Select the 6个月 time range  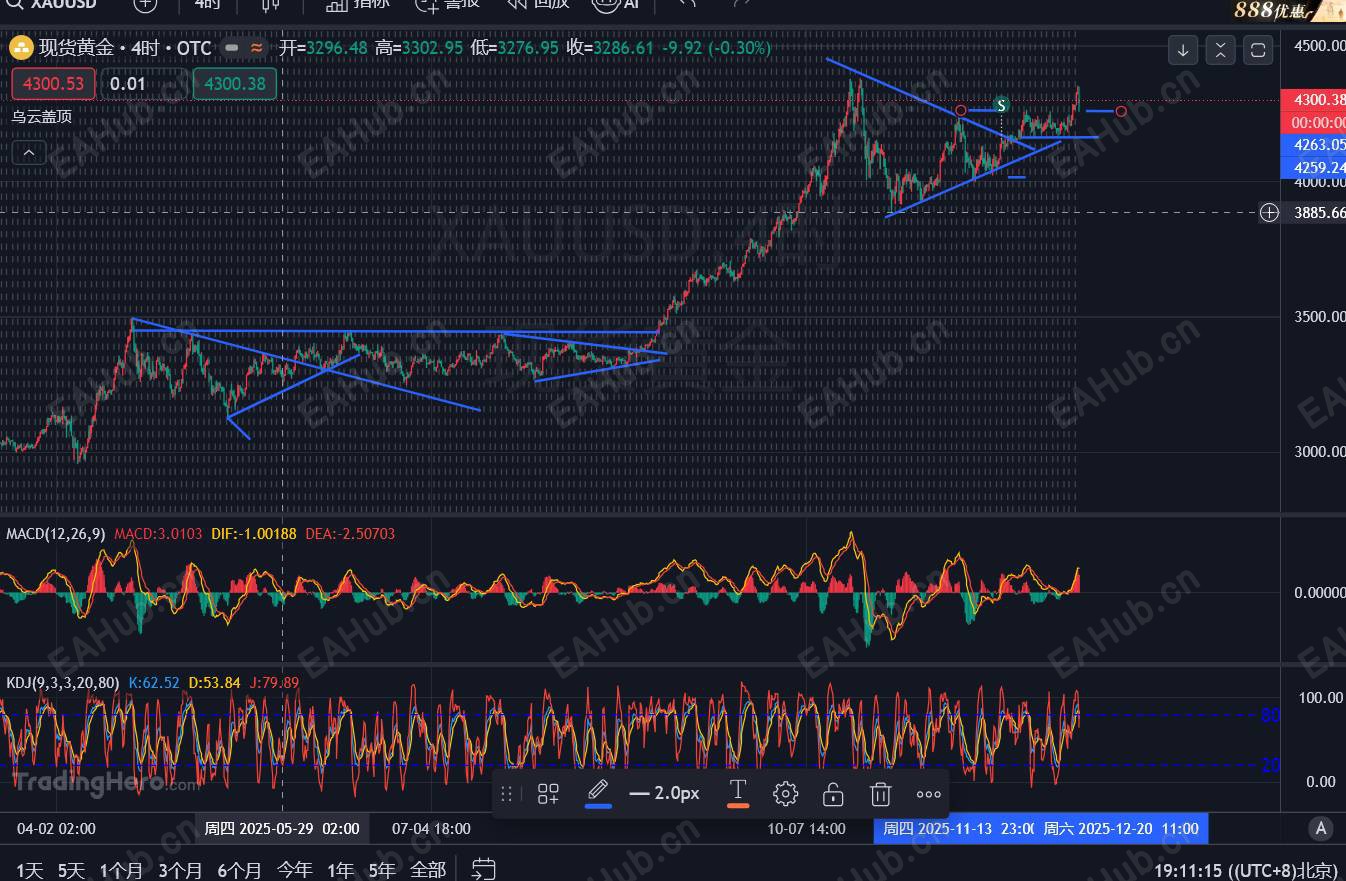240,870
